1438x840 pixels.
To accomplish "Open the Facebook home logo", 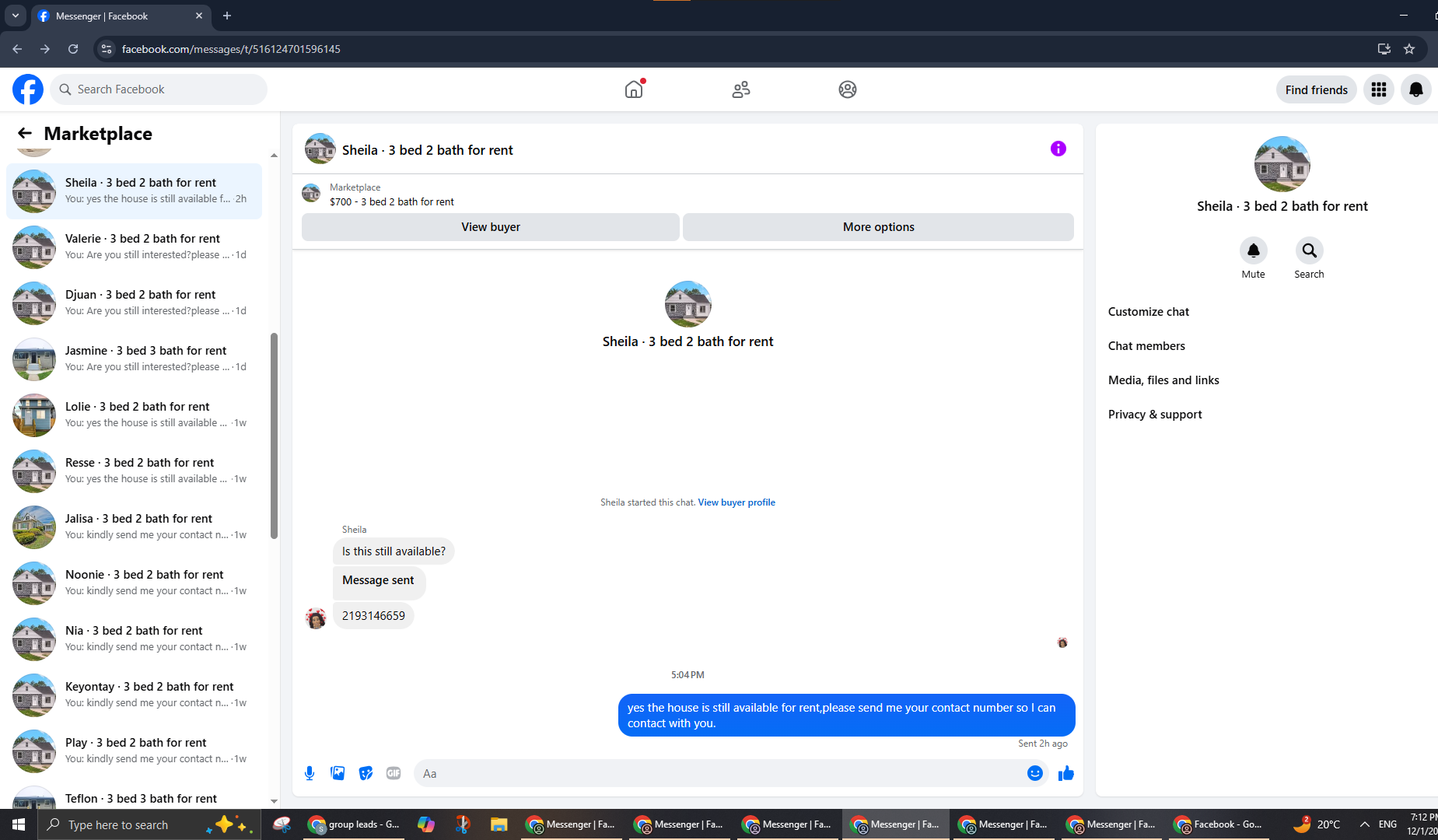I will tap(28, 89).
